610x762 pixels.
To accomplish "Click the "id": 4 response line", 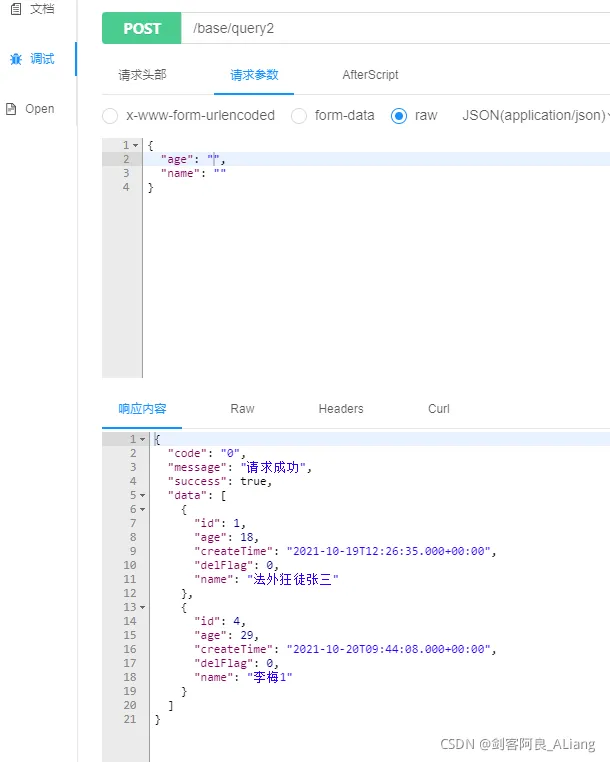I will (220, 622).
